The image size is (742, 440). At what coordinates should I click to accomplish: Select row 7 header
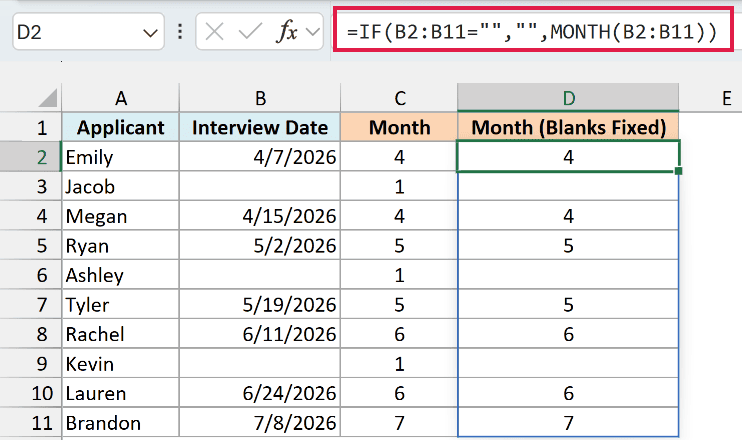coord(31,304)
